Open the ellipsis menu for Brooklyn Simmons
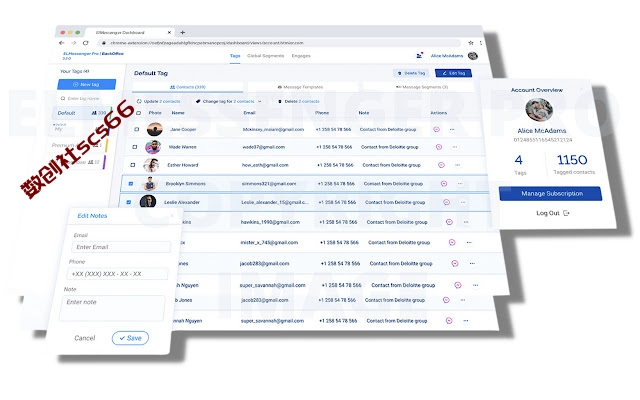The height and width of the screenshot is (400, 640). point(460,184)
